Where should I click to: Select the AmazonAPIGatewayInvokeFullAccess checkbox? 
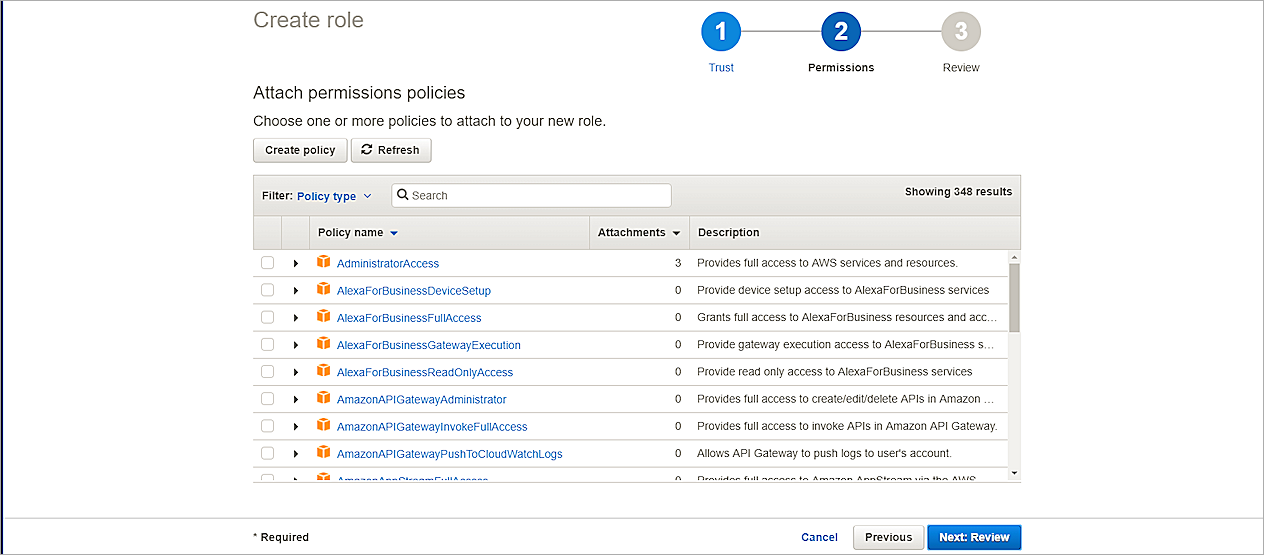[267, 426]
